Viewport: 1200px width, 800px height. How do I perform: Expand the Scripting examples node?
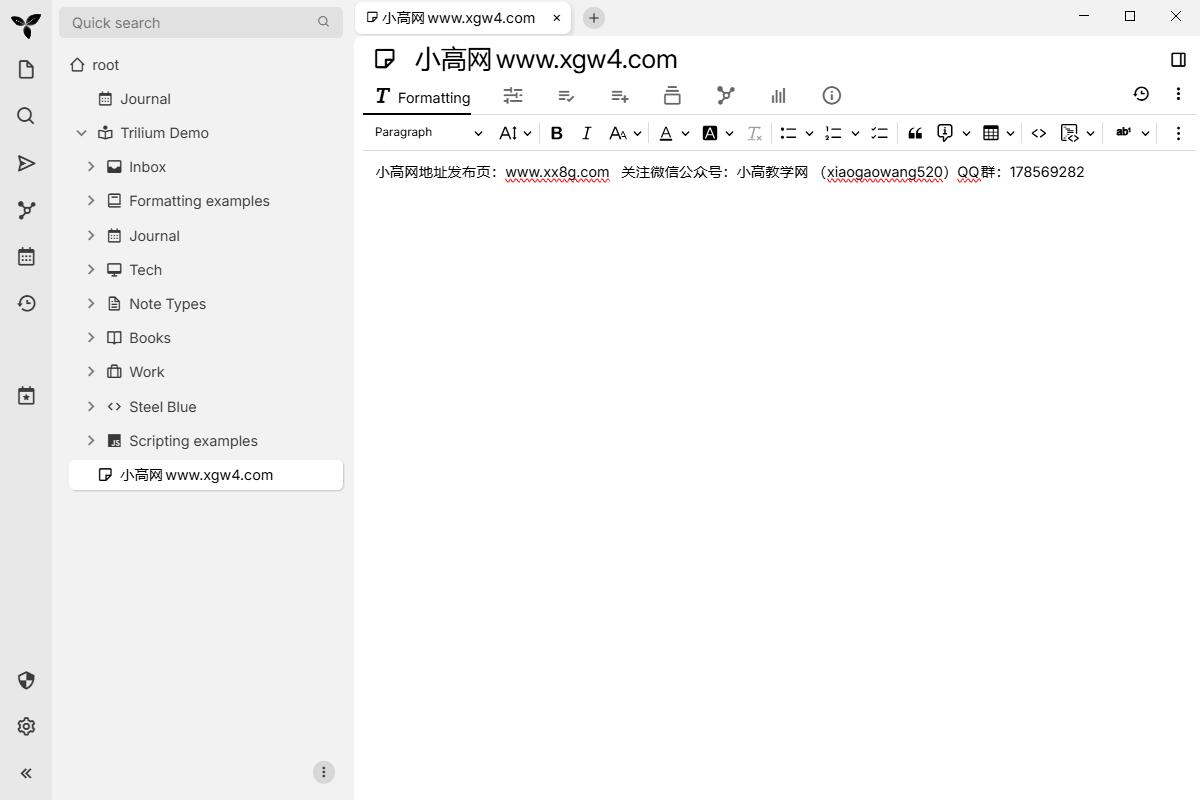pyautogui.click(x=91, y=441)
